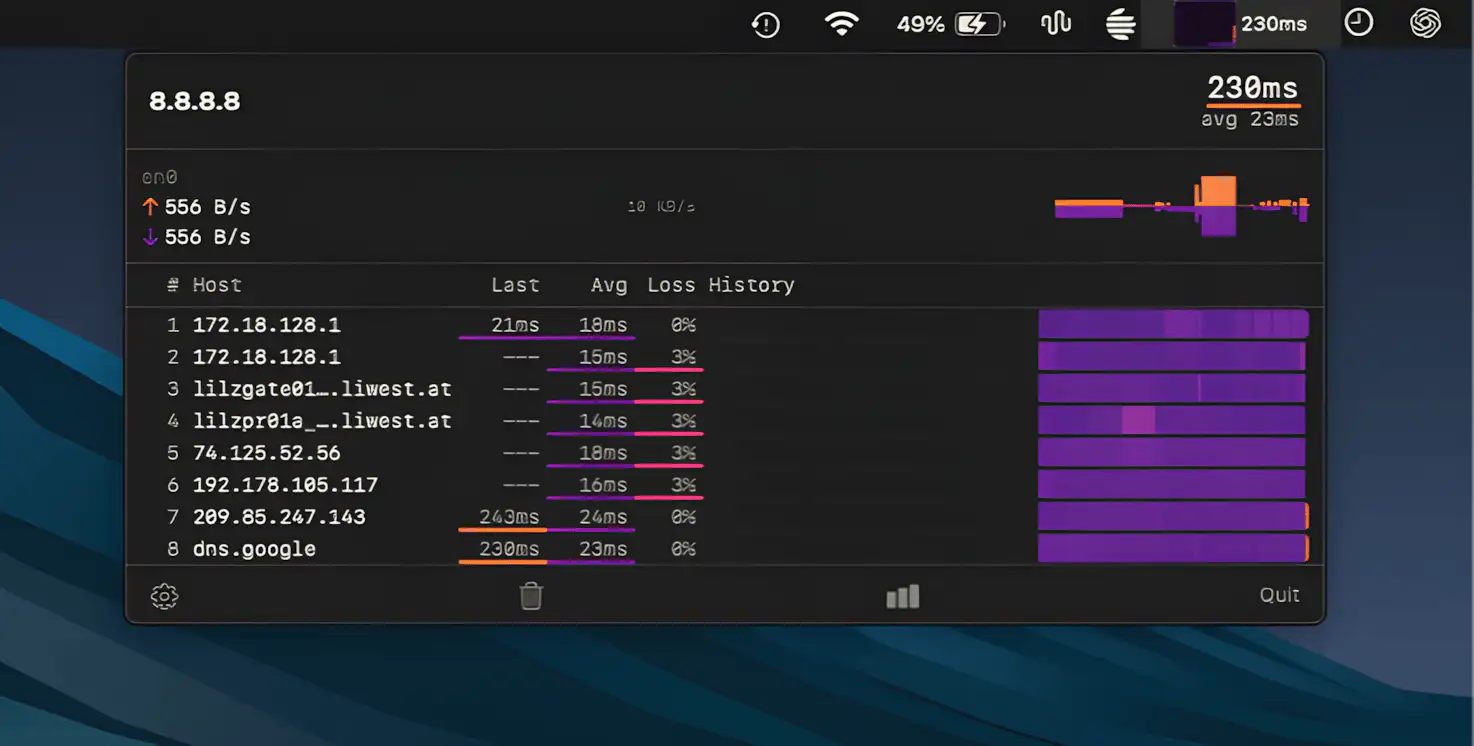Click the Loss column header
1474x746 pixels.
pyautogui.click(x=670, y=285)
